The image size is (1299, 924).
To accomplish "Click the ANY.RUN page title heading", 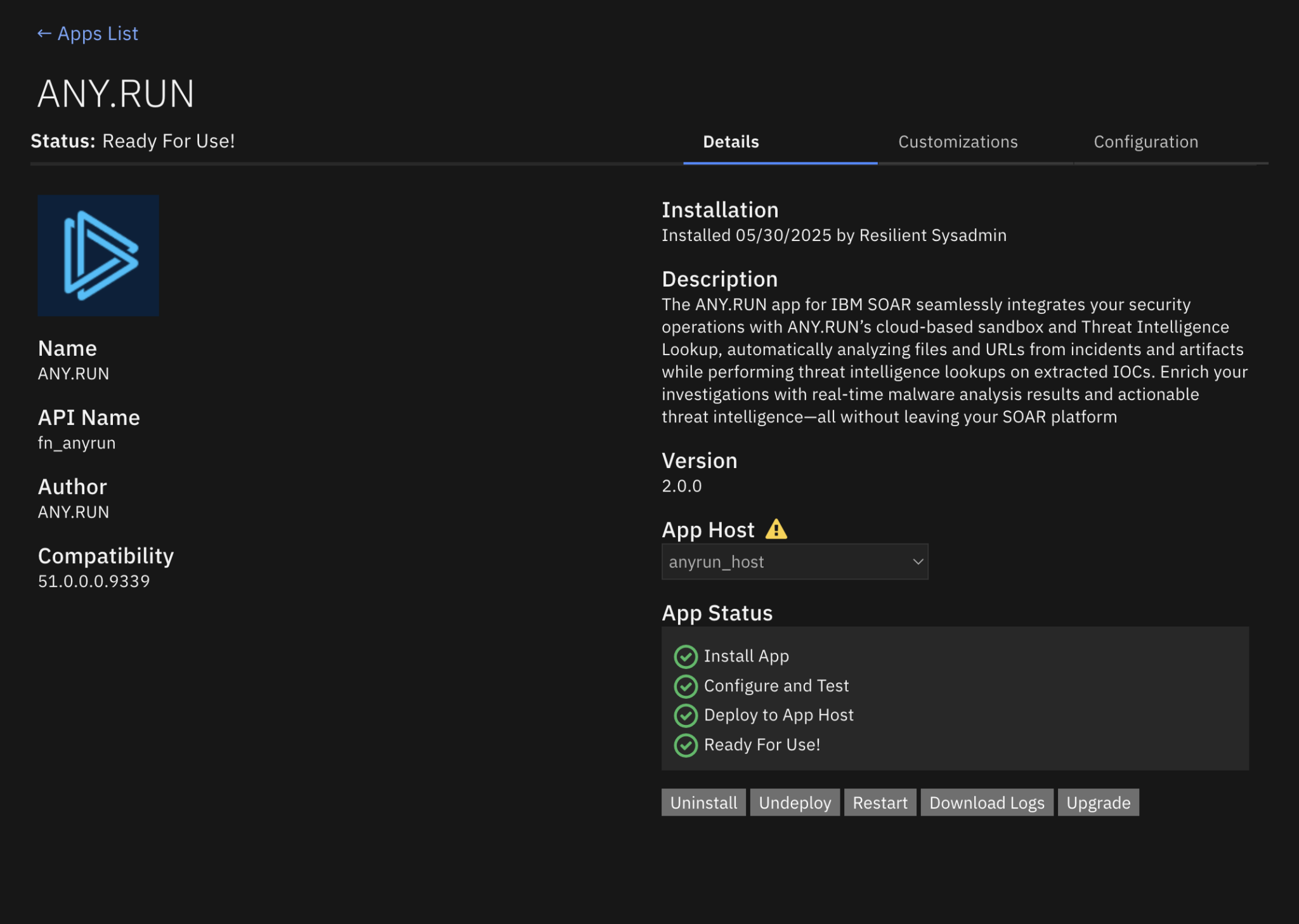I will tap(116, 94).
